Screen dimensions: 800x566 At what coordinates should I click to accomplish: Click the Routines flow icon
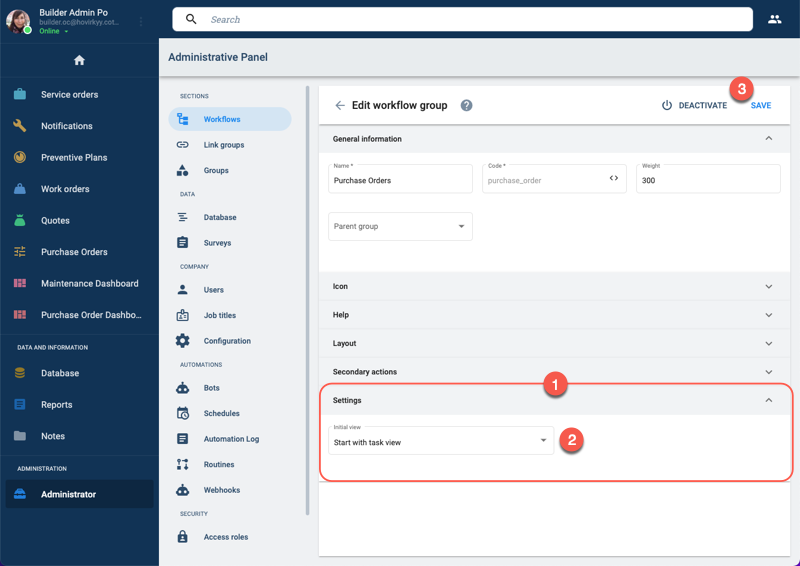point(183,464)
